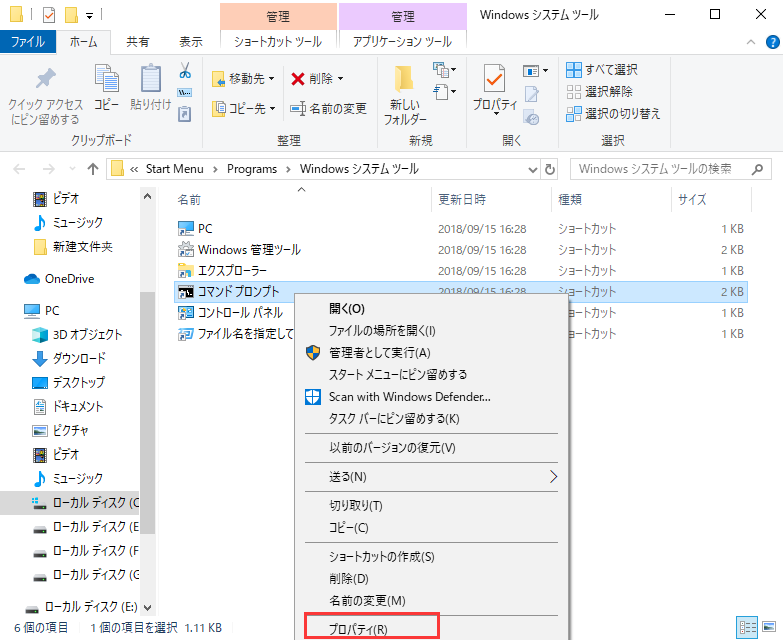Image resolution: width=783 pixels, height=640 pixels.
Task: Click Back navigation arrow
Action: click(19, 169)
